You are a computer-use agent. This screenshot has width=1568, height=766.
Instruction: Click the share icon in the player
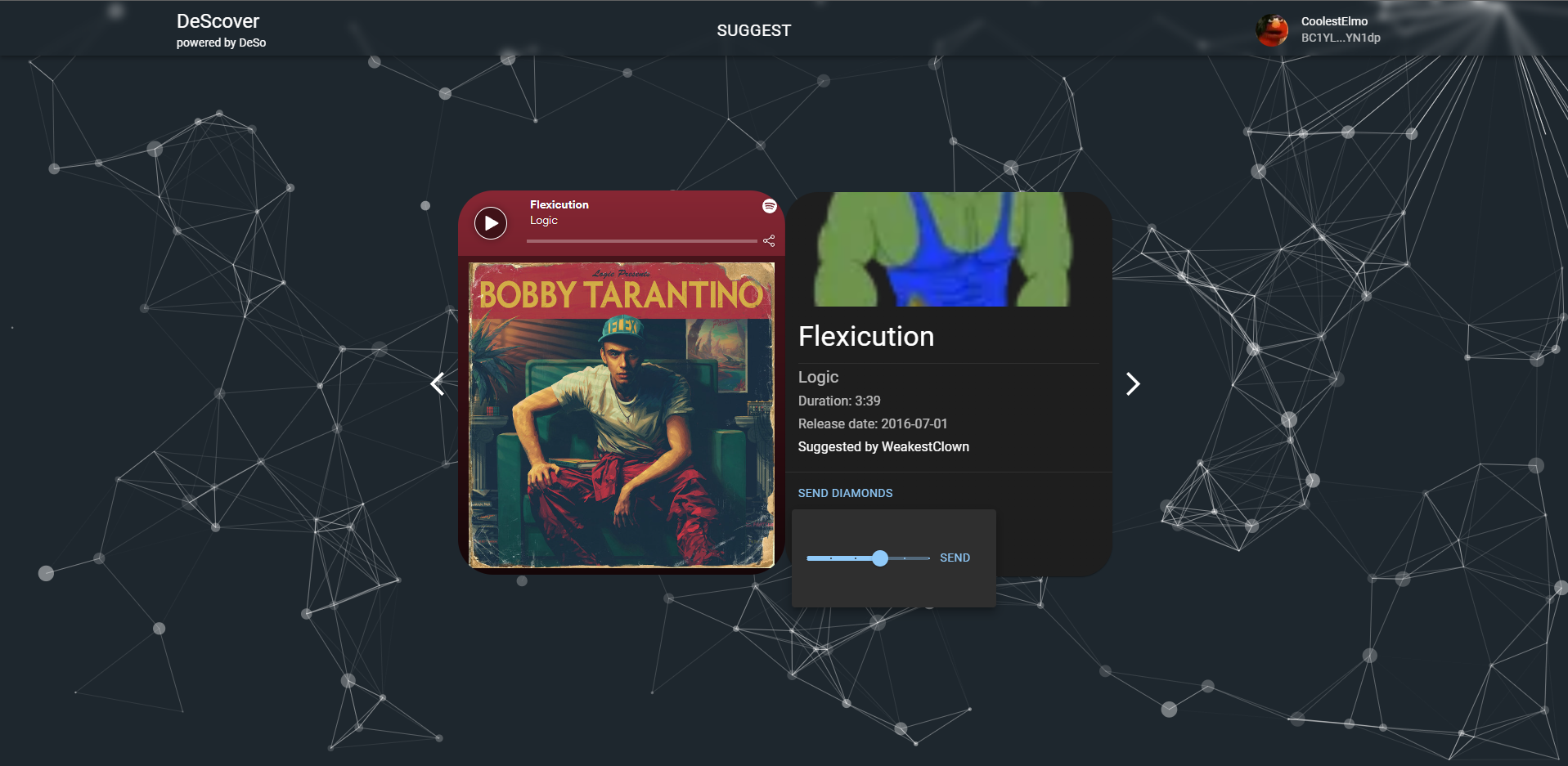(769, 240)
